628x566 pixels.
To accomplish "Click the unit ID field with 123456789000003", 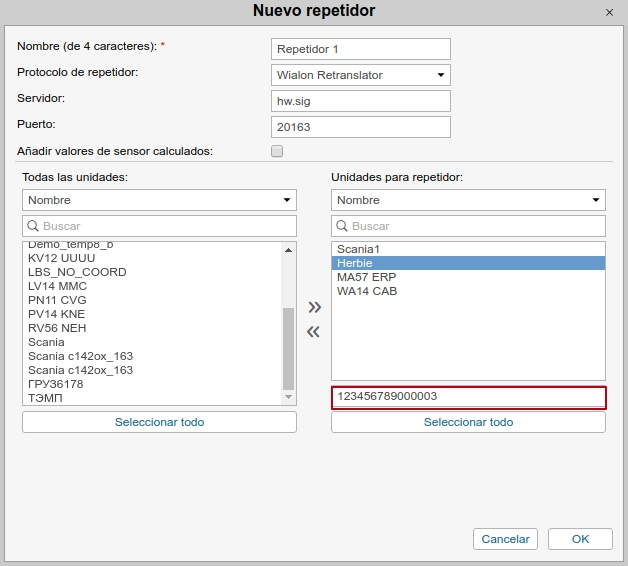I will pos(468,397).
